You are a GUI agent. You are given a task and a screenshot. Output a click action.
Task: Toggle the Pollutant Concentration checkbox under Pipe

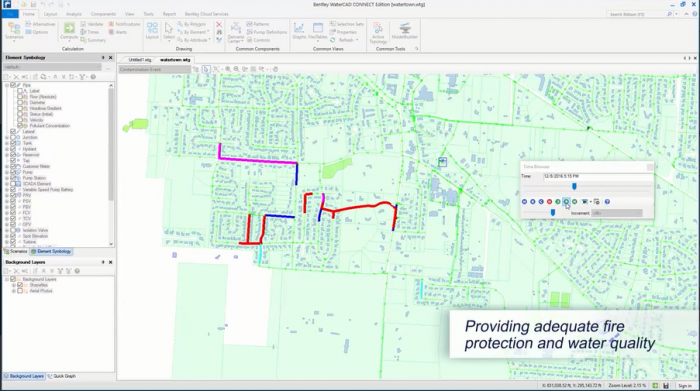[20, 126]
